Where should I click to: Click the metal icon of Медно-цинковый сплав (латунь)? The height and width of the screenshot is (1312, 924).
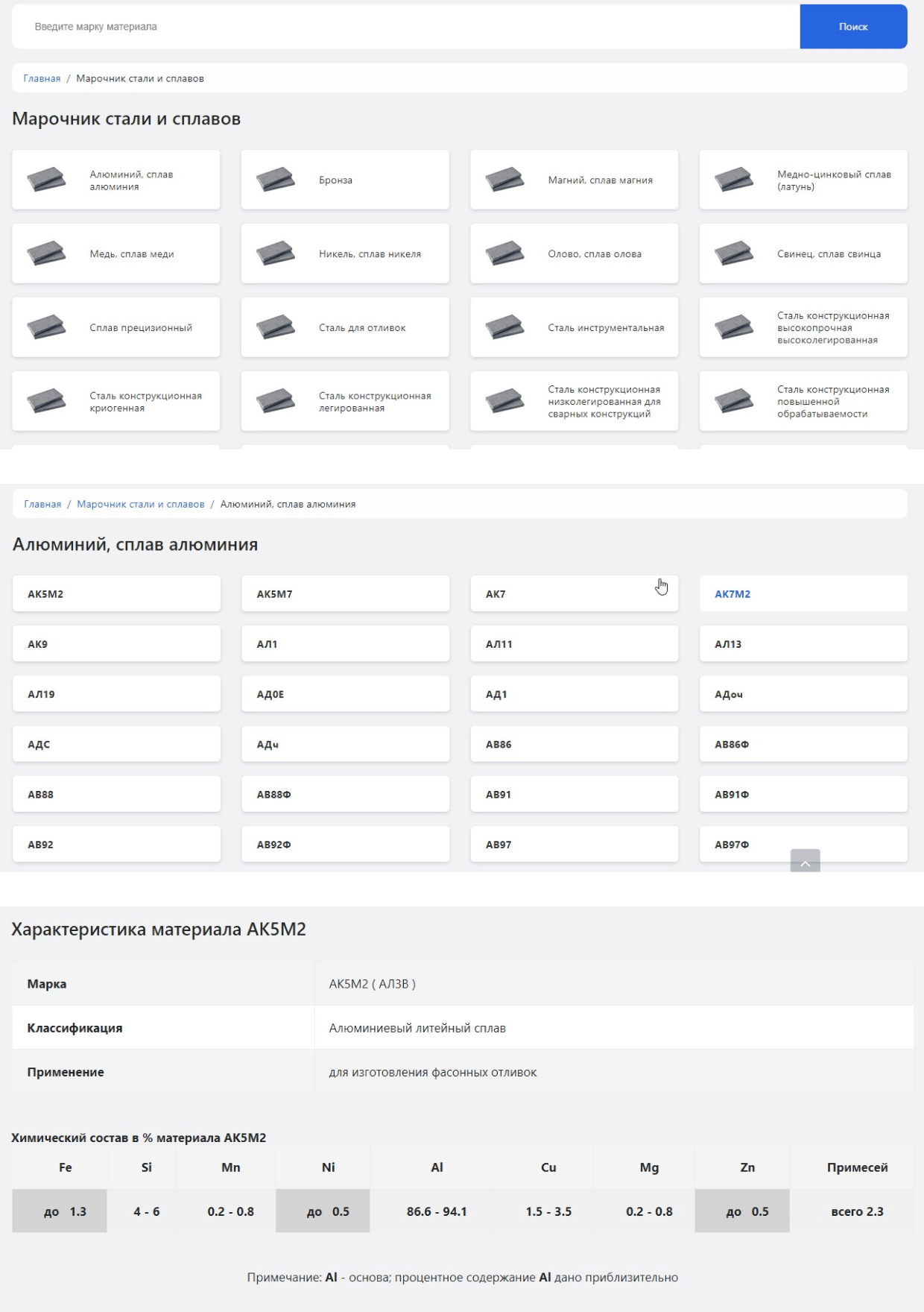pos(734,180)
